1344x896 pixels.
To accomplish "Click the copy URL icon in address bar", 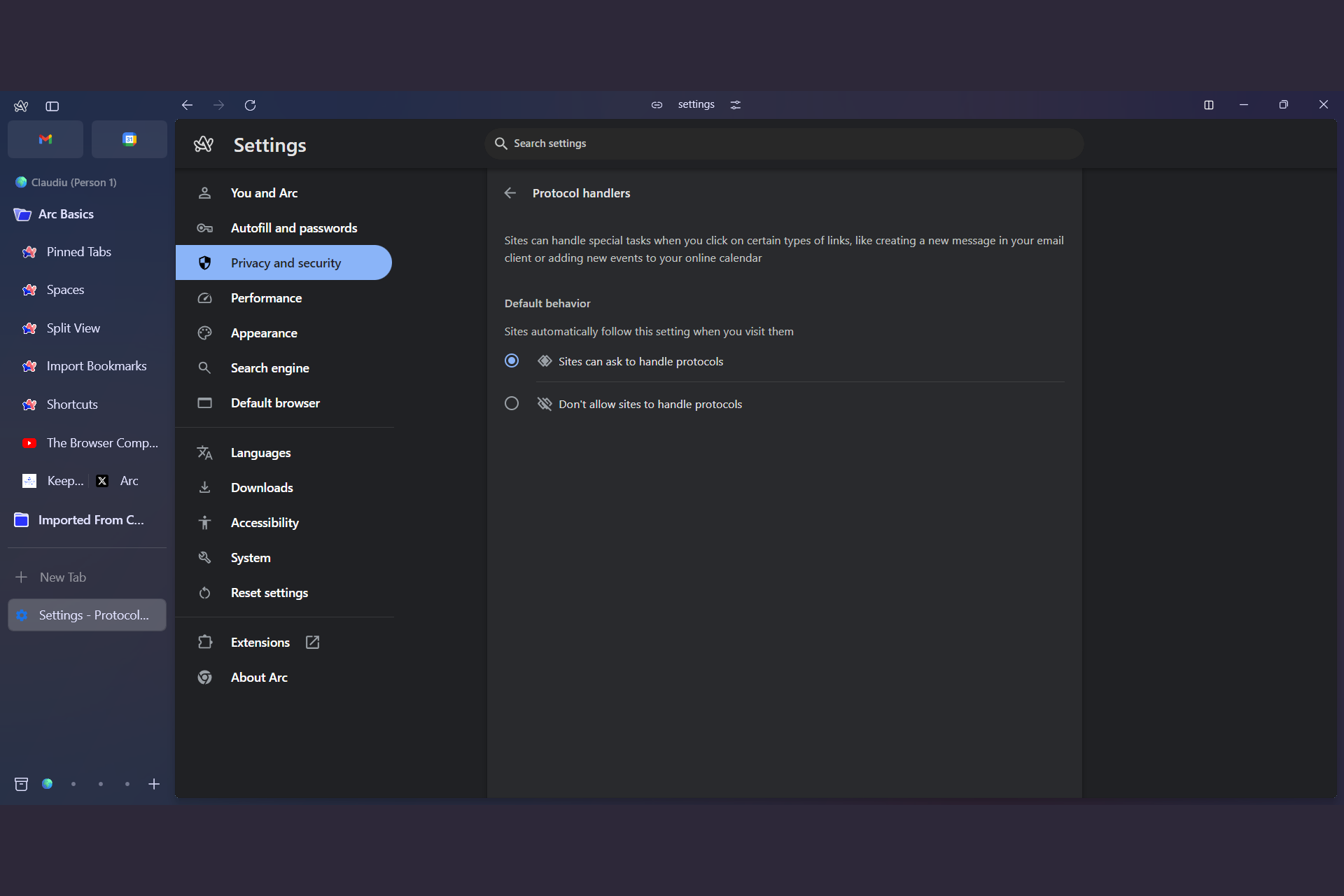I will 656,105.
